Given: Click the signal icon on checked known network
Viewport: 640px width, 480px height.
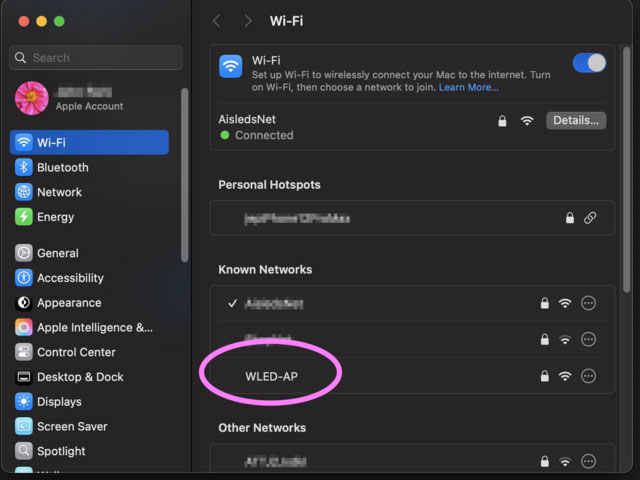Looking at the screenshot, I should [565, 303].
